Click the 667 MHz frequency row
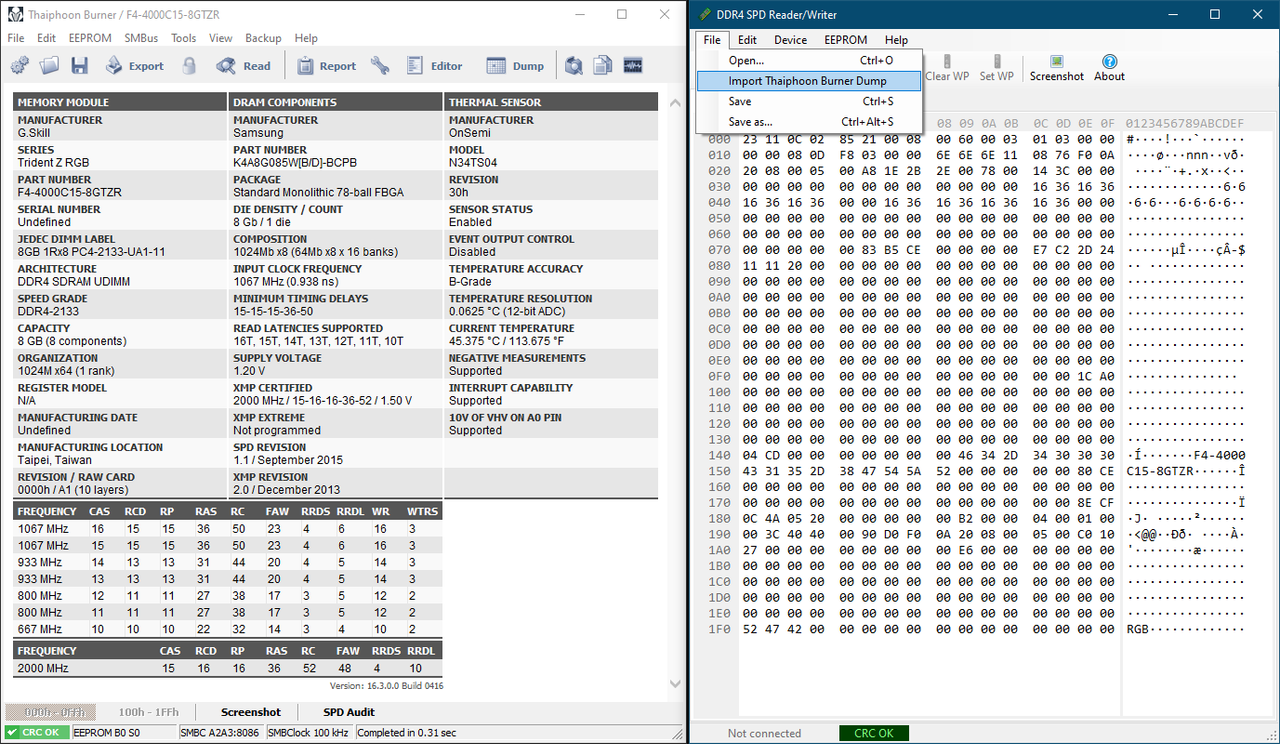 coord(228,629)
